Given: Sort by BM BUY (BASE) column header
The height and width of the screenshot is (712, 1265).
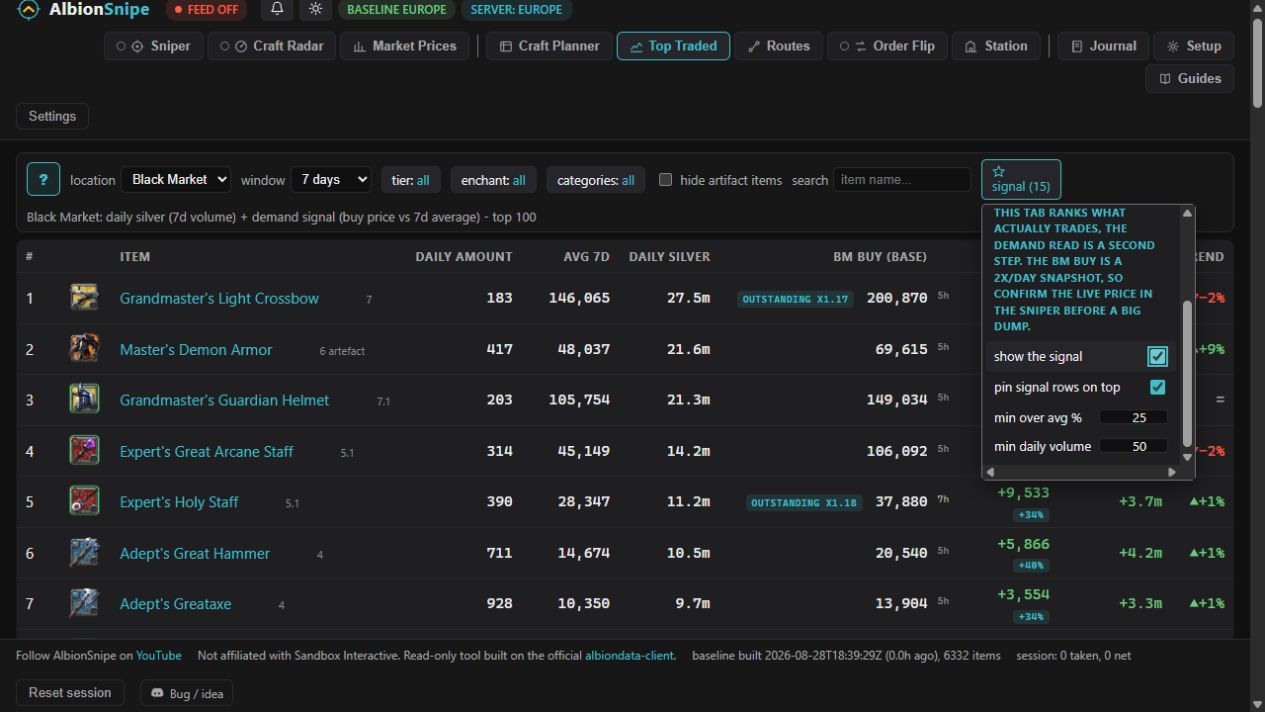Looking at the screenshot, I should click(880, 257).
